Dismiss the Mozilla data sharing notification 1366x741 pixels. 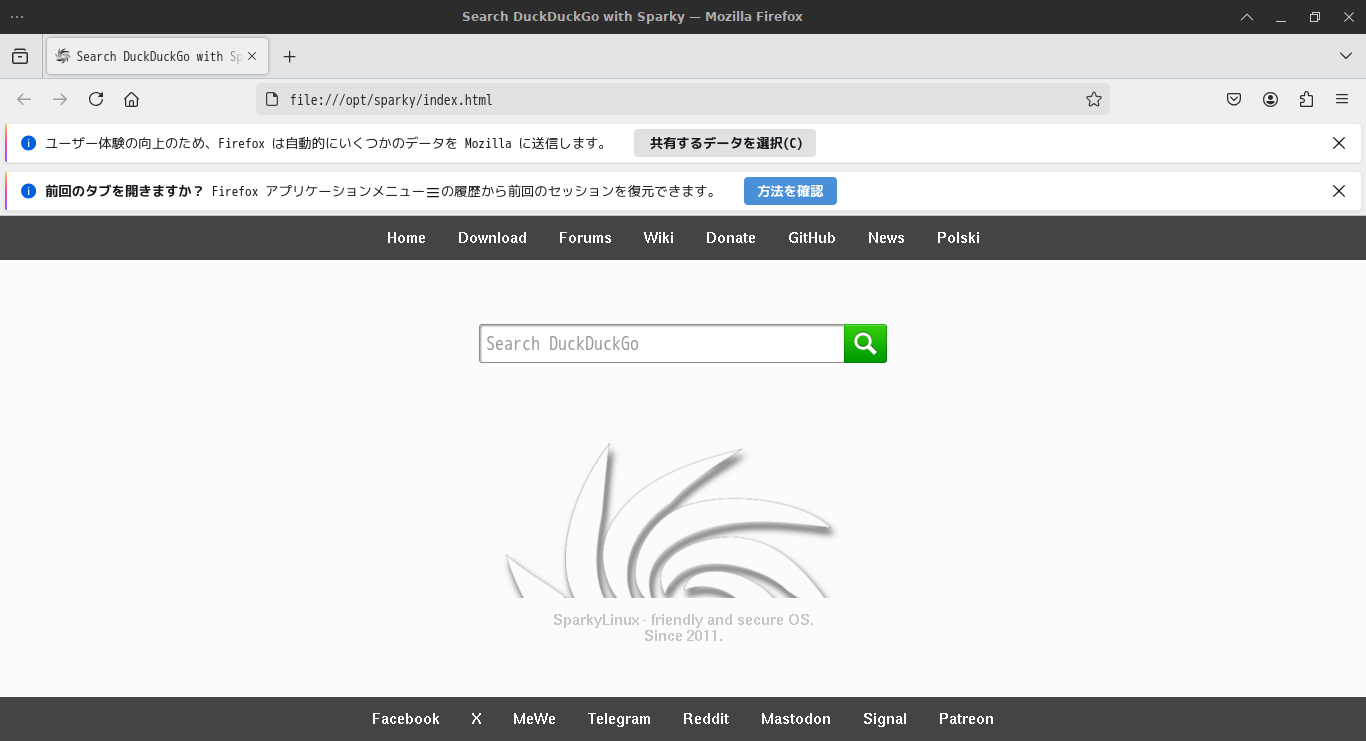pyautogui.click(x=1339, y=143)
